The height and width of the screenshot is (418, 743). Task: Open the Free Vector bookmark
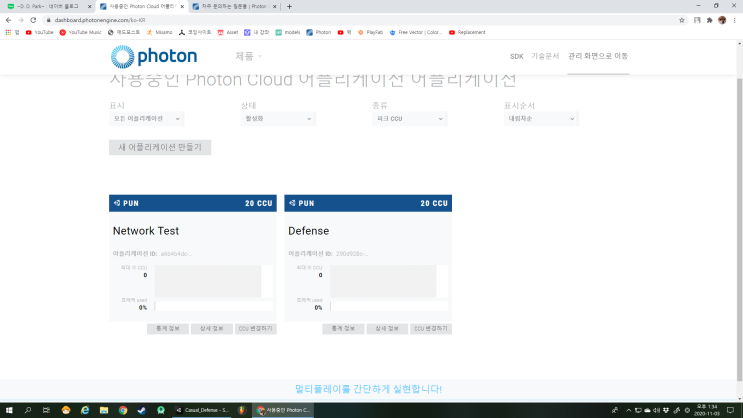click(415, 32)
